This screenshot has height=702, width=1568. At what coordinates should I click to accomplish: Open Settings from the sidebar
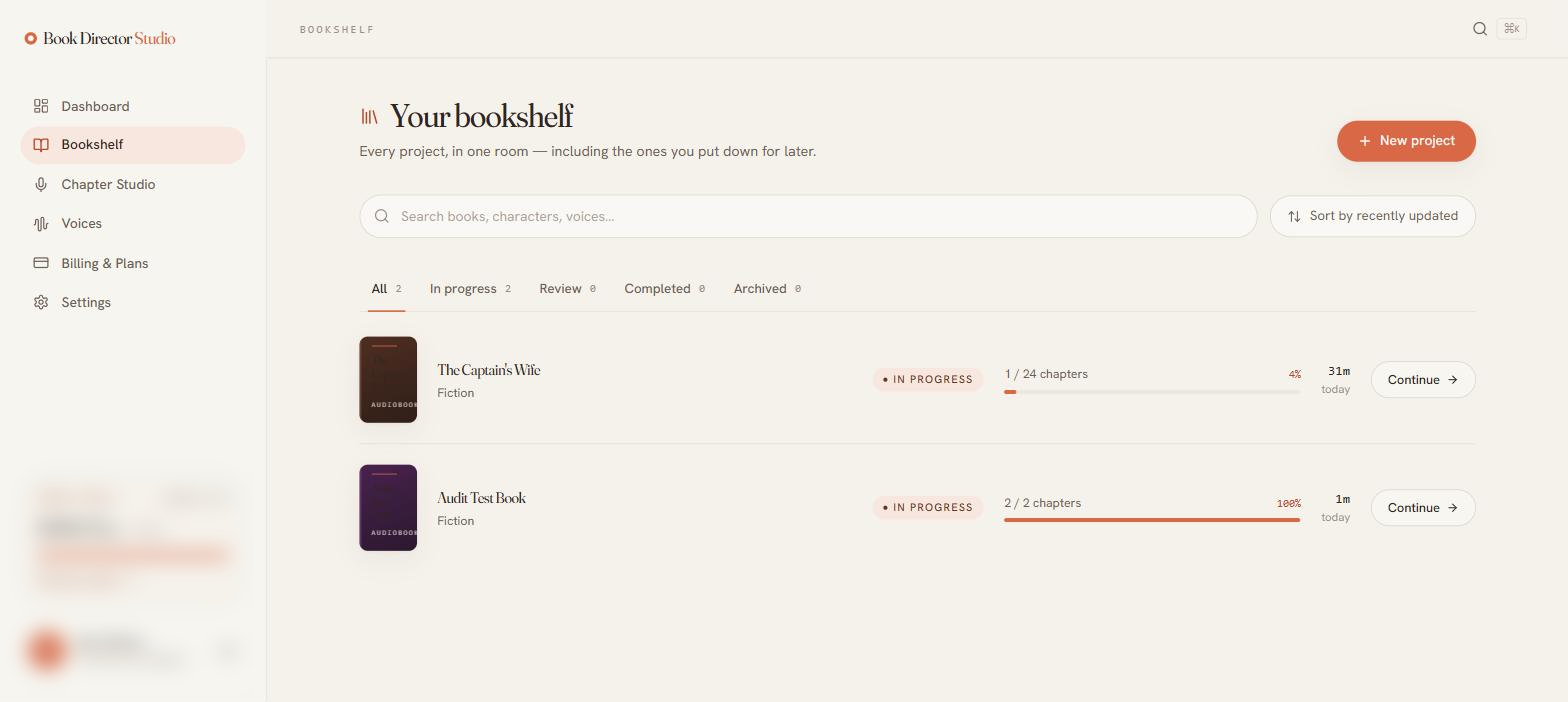coord(132,302)
